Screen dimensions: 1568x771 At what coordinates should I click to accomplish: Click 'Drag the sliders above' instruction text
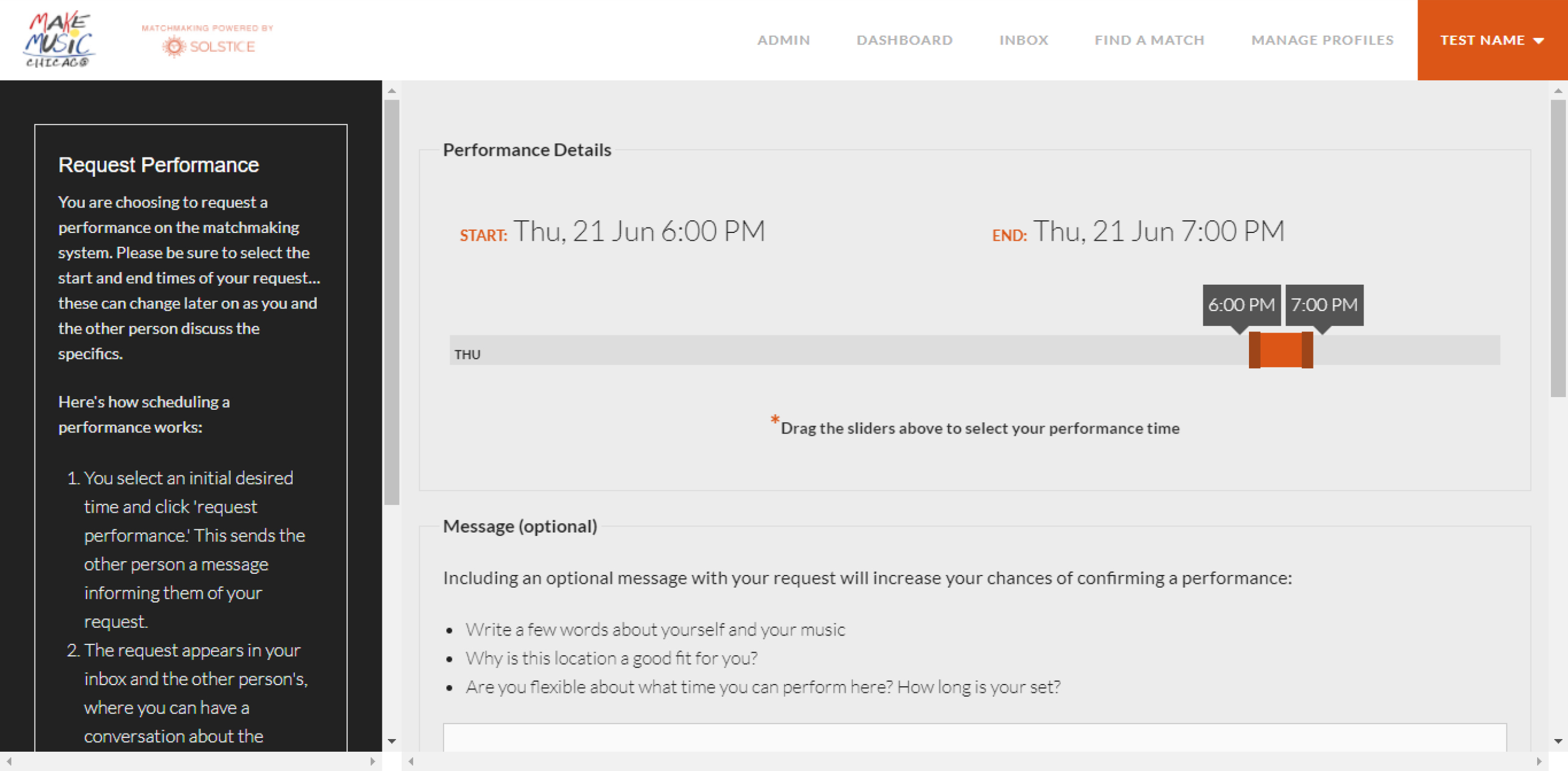[x=980, y=428]
